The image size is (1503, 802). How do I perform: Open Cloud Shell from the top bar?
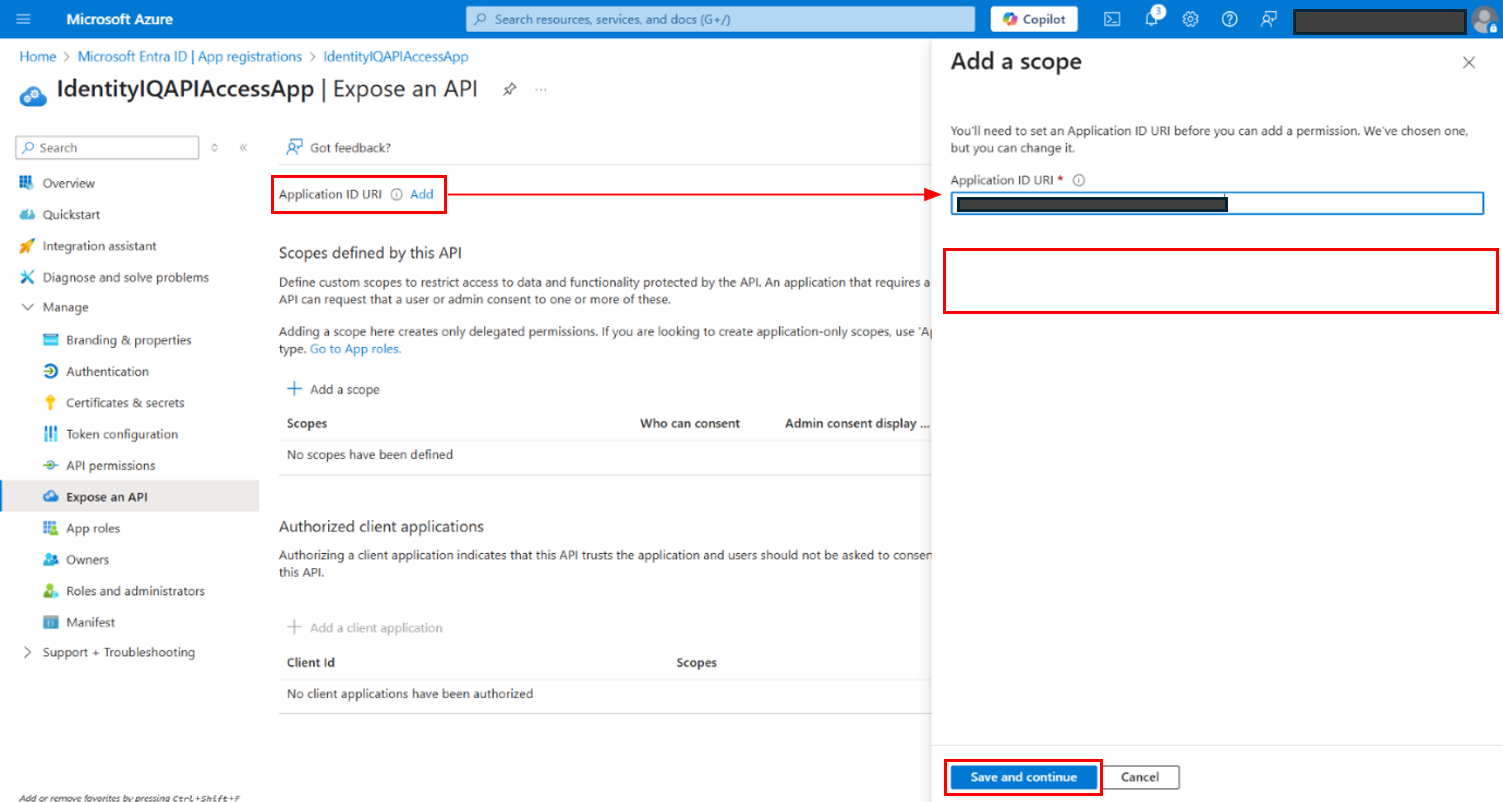click(1111, 19)
